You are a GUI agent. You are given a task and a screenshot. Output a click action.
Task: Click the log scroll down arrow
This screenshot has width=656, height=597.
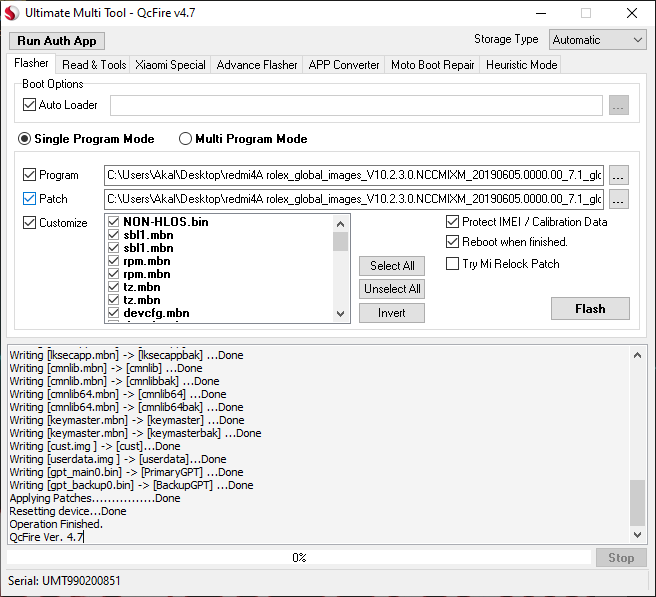[x=637, y=535]
